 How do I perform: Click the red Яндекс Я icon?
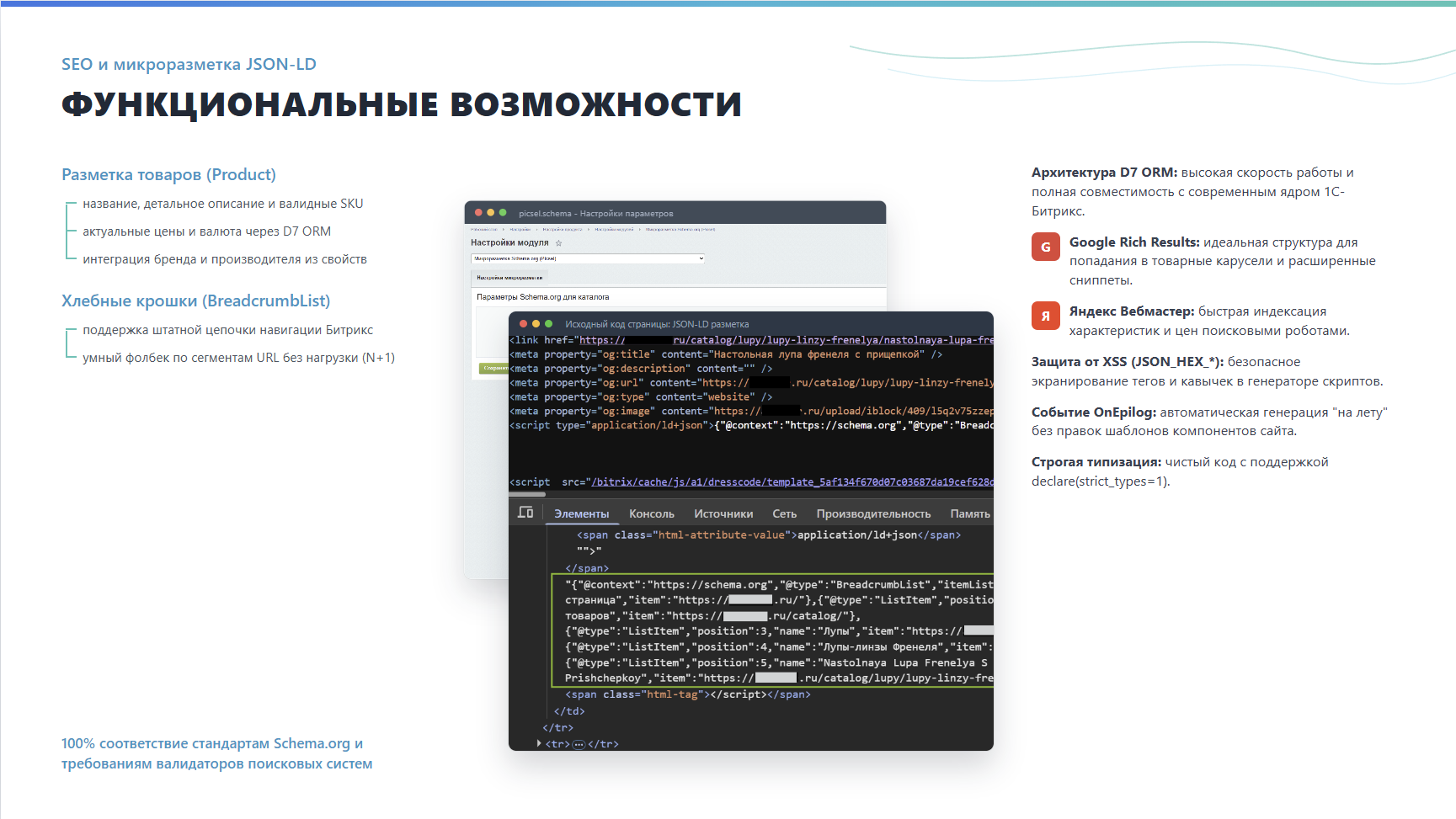(1046, 316)
